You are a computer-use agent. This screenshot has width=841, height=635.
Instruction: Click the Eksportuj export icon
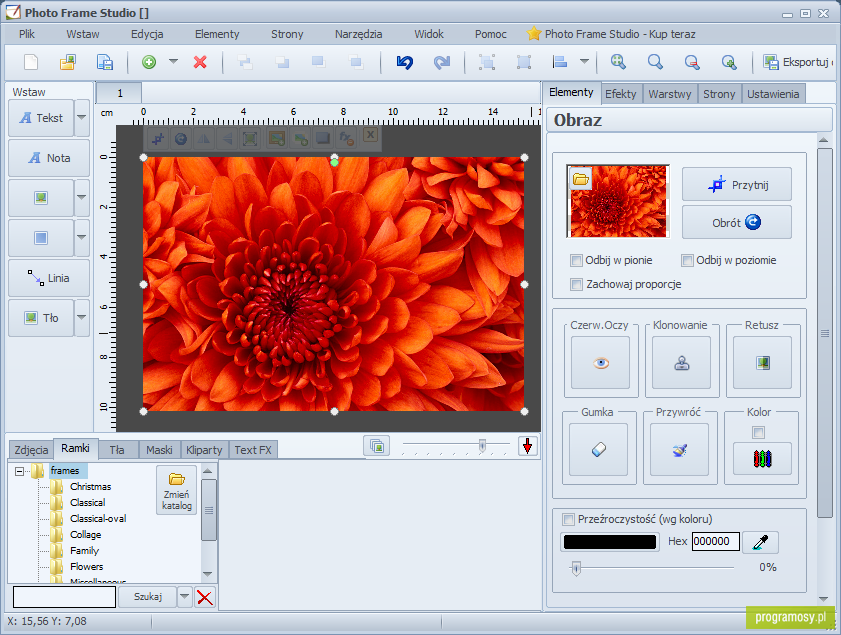771,62
